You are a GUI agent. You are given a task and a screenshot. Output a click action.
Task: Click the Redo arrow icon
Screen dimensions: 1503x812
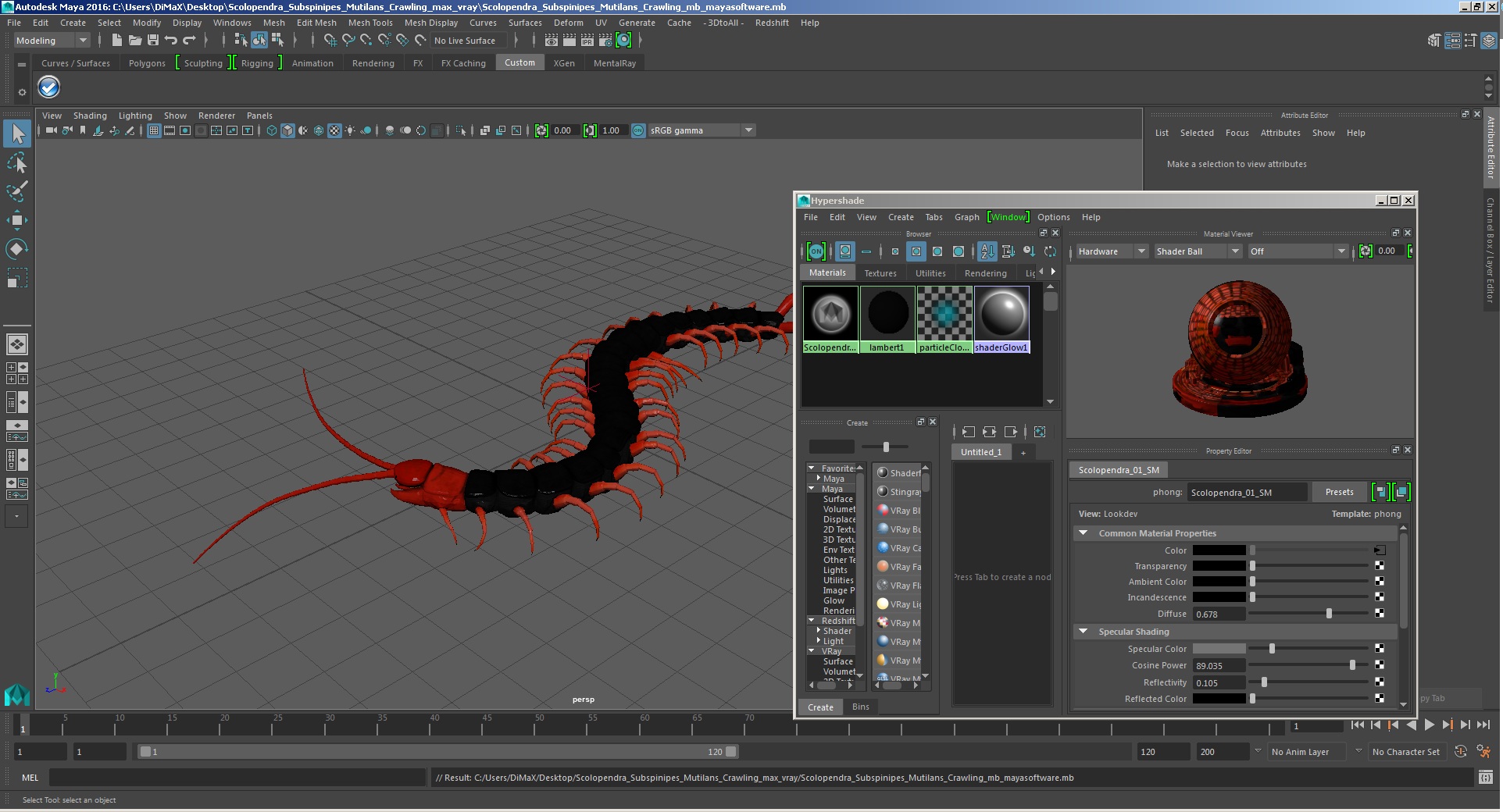[189, 41]
